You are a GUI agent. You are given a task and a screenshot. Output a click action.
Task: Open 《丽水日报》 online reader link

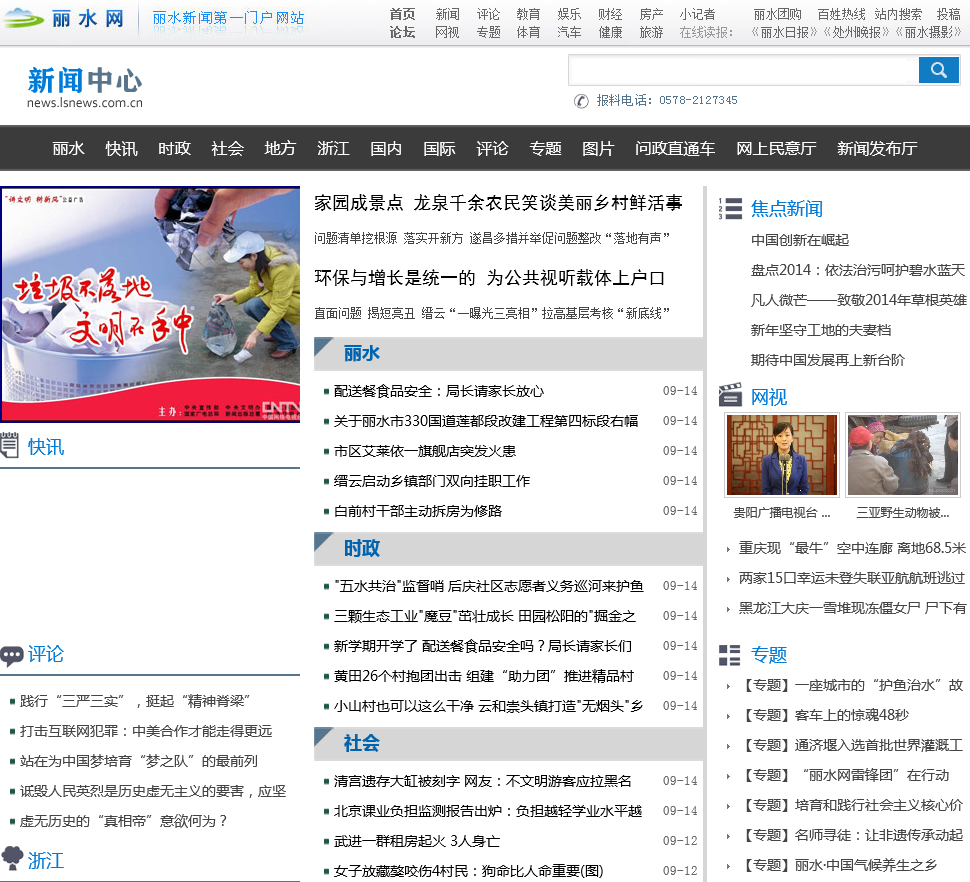click(784, 32)
